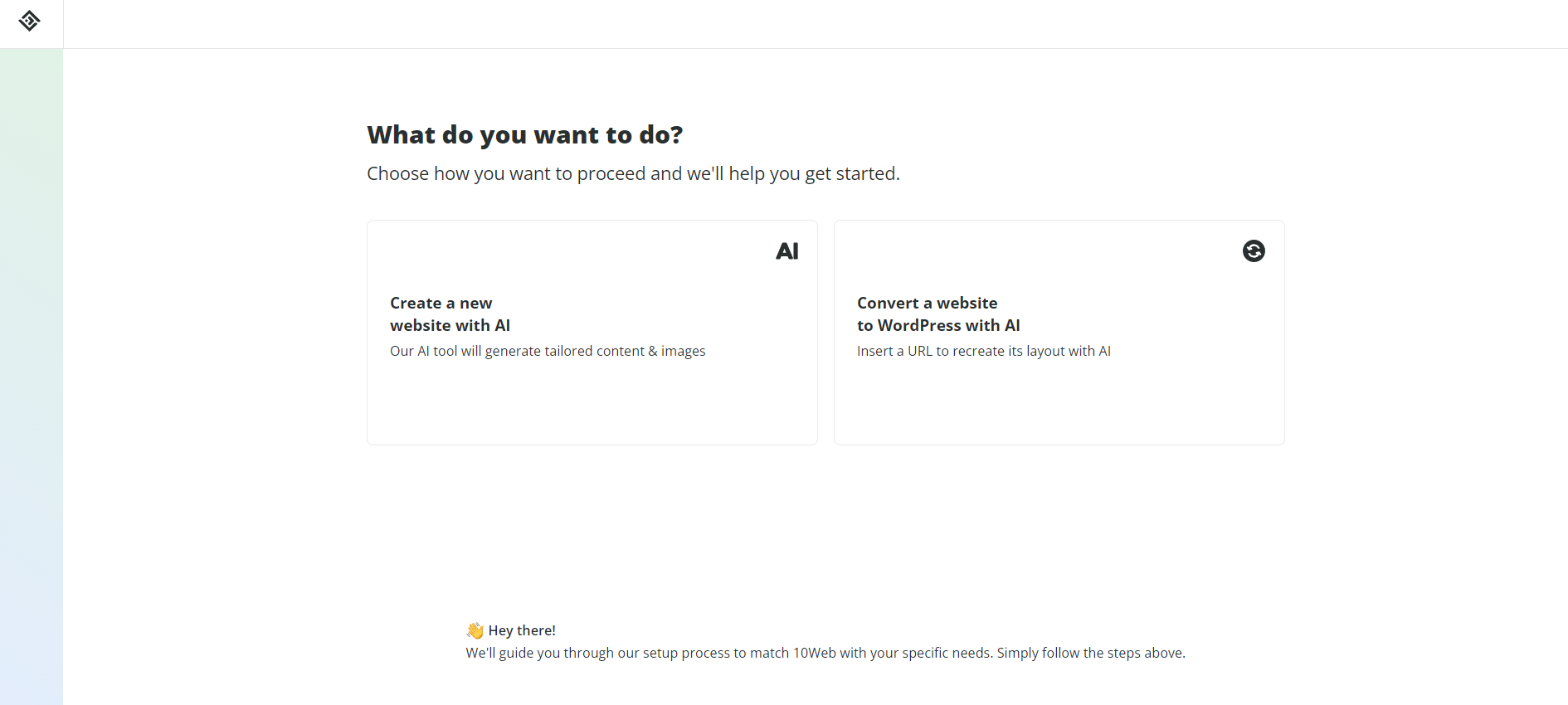The image size is (1568, 705).
Task: Click the circular arrows convert icon
Action: (1254, 250)
